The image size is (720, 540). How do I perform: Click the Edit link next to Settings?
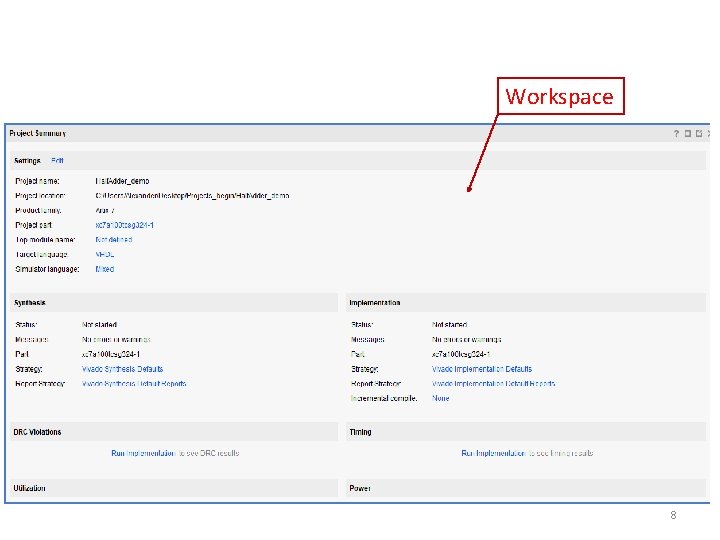57,161
